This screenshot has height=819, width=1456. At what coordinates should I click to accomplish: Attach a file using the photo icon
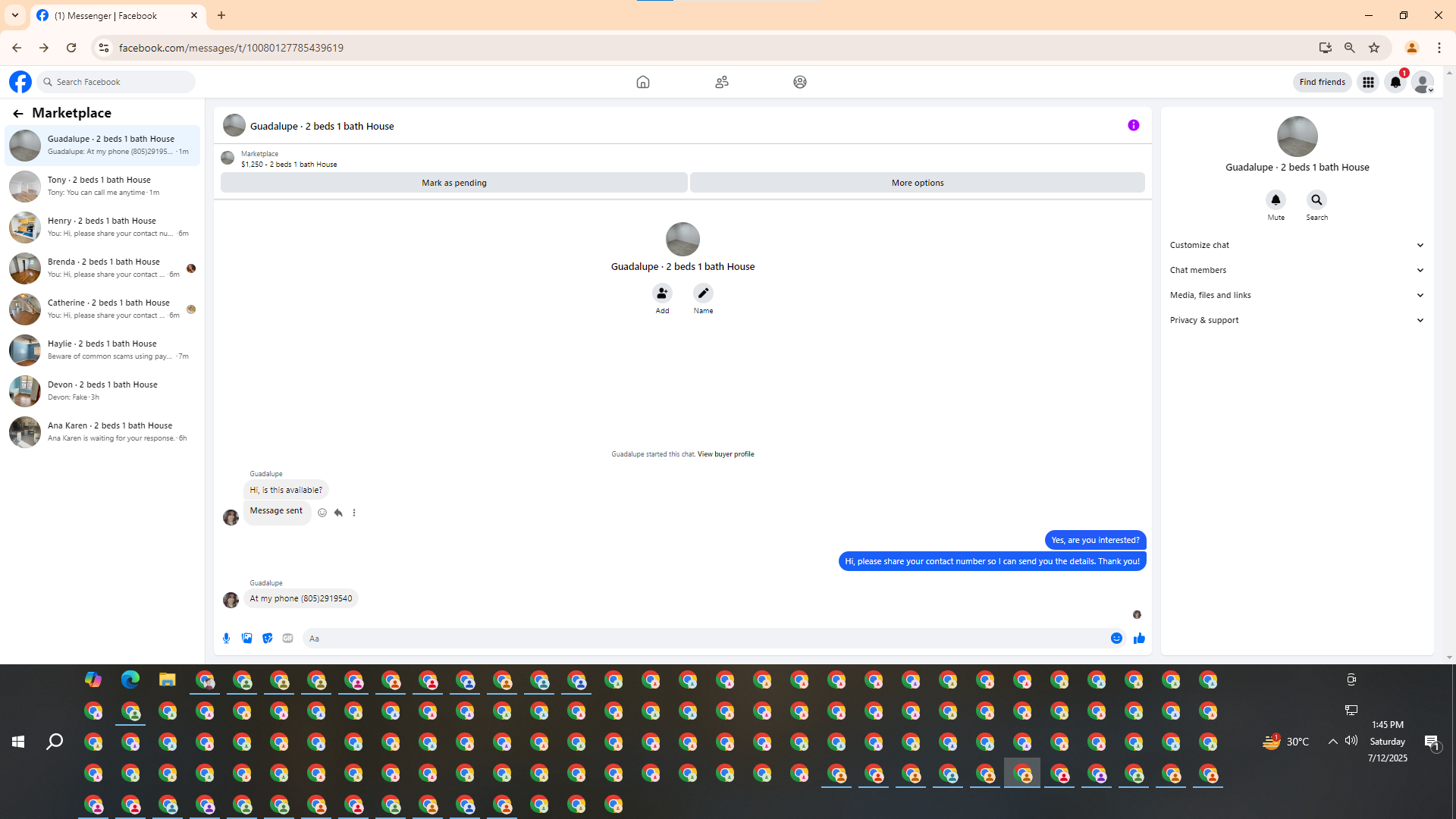point(246,639)
